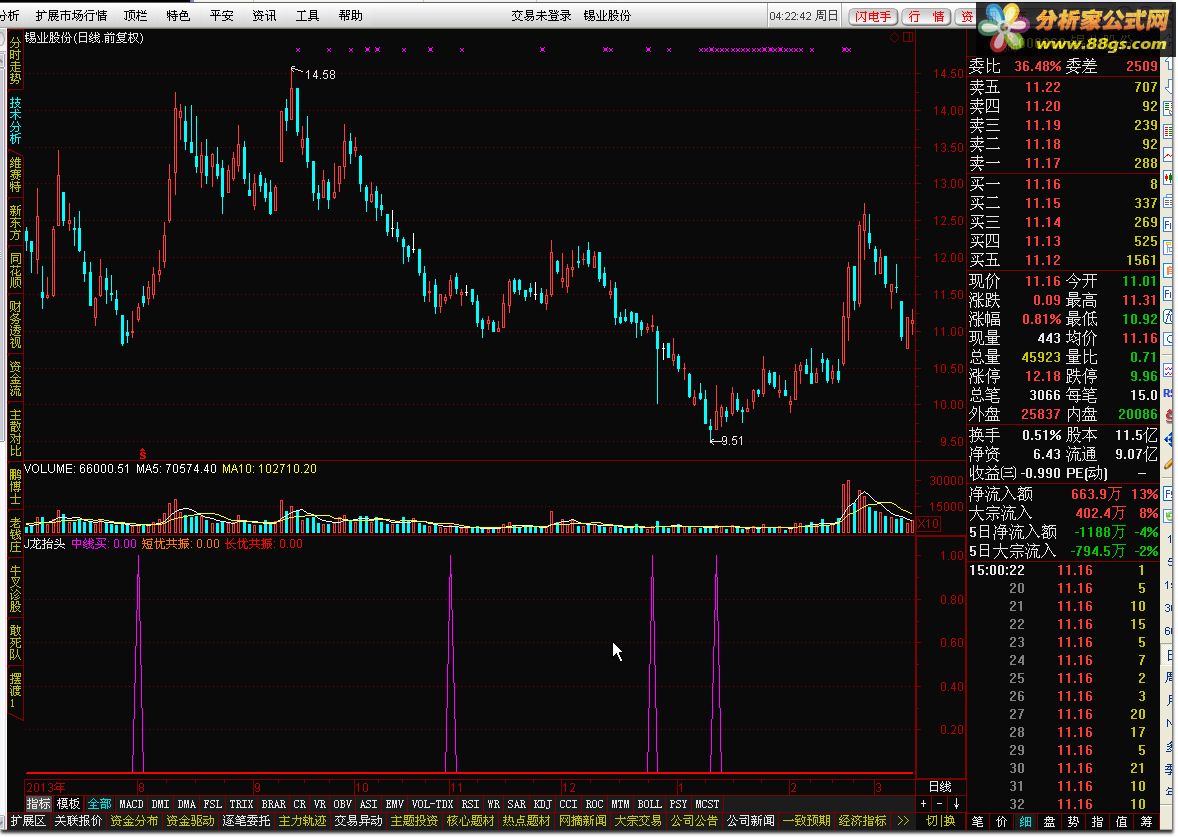Open the 扩展区 bottom tab
Image resolution: width=1178 pixels, height=837 pixels.
click(28, 820)
